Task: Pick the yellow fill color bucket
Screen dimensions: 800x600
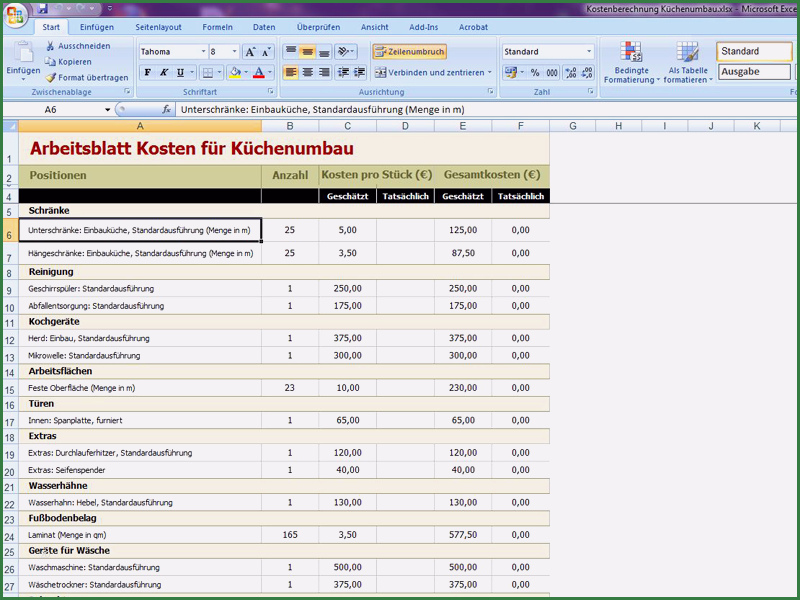Action: tap(234, 73)
